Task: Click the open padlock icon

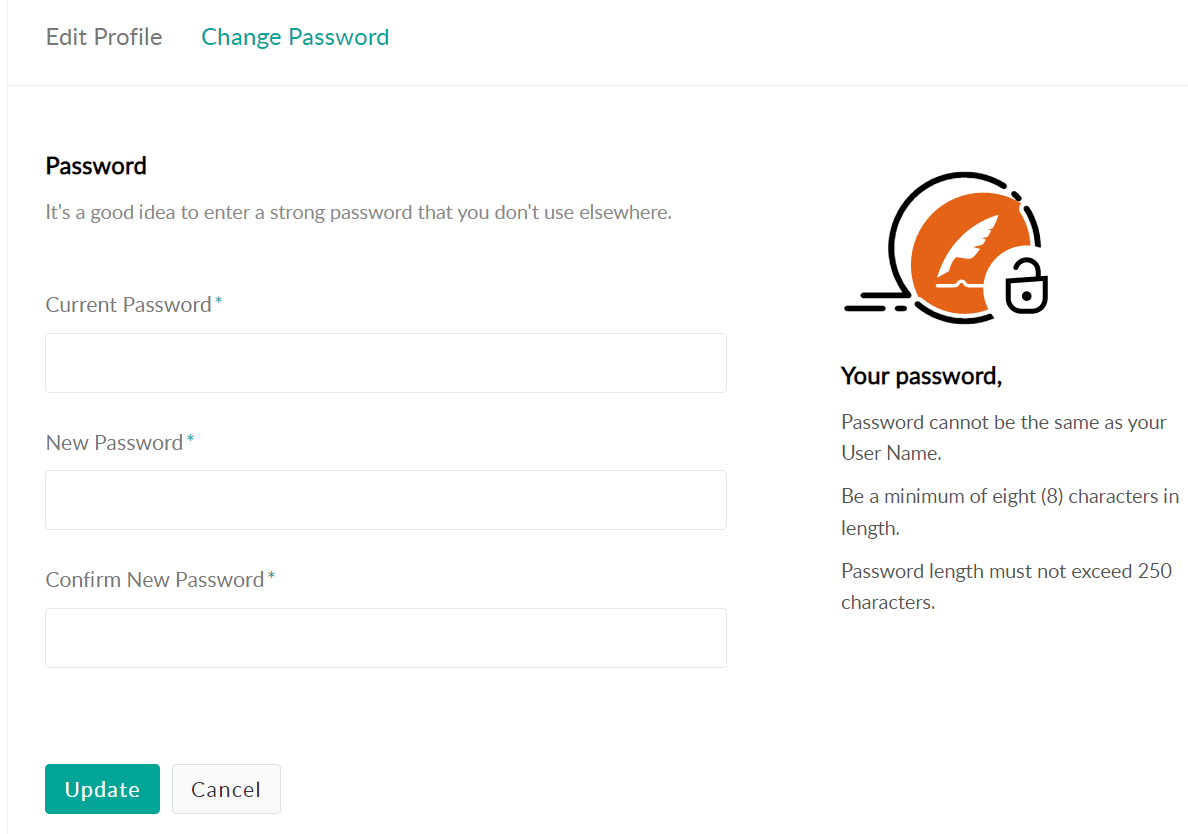Action: 1025,287
